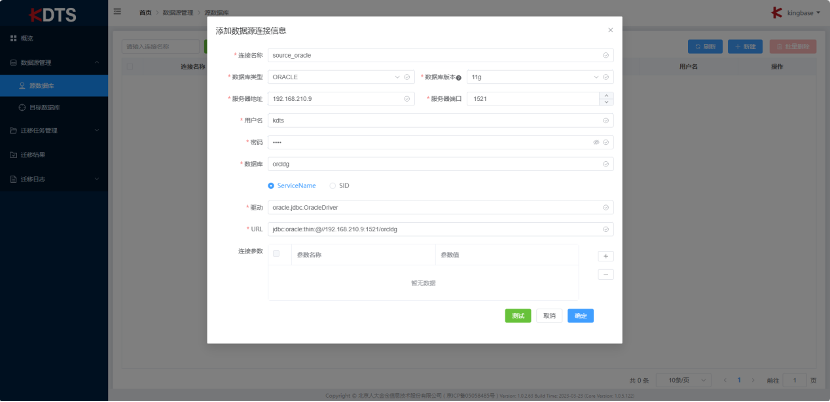Click the 迁移结果 sidebar icon
The height and width of the screenshot is (402, 830).
coord(13,155)
